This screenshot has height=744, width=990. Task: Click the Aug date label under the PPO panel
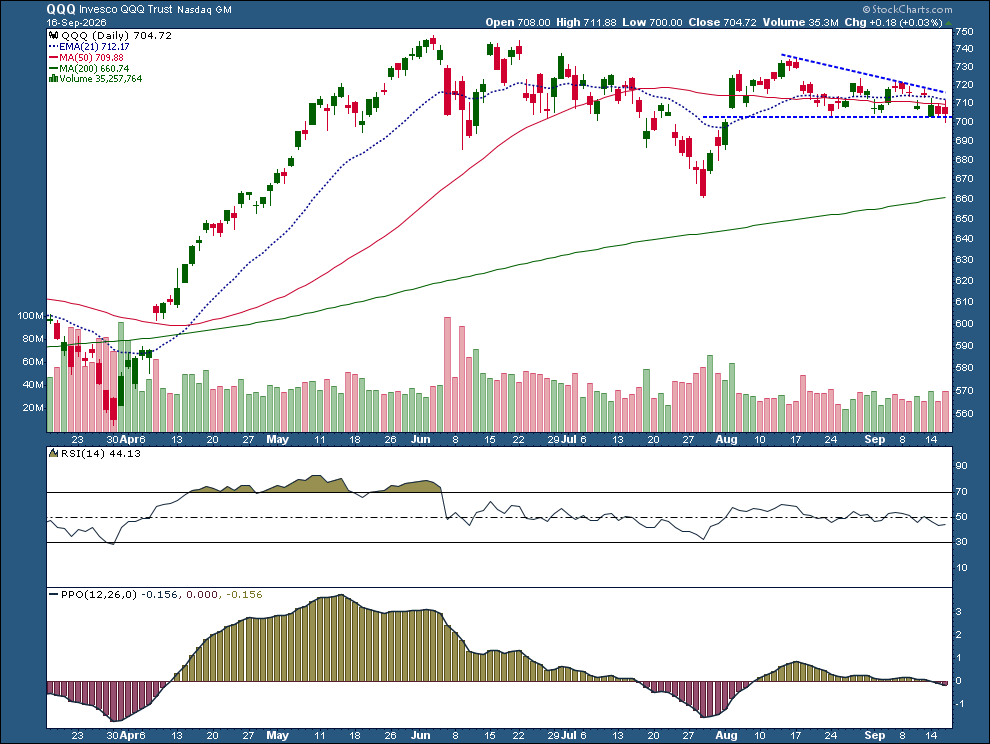click(x=727, y=736)
